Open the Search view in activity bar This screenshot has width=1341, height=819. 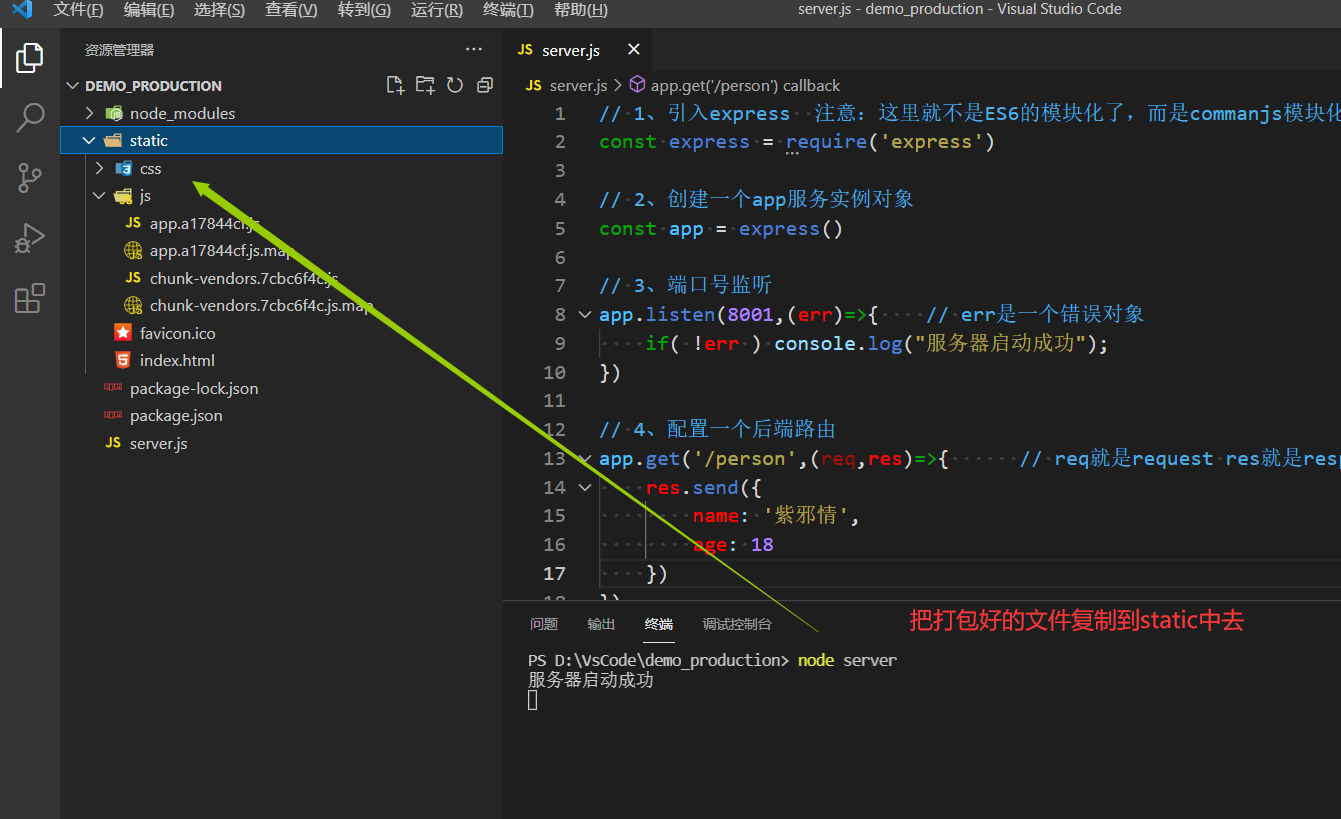pos(30,118)
